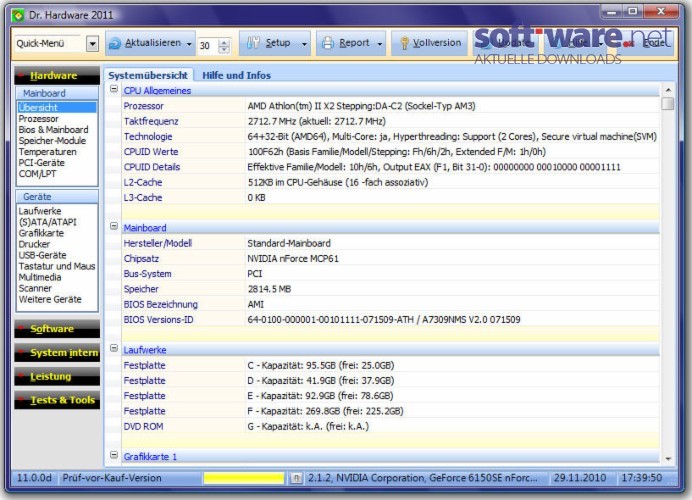Click the Report printer icon

click(328, 43)
